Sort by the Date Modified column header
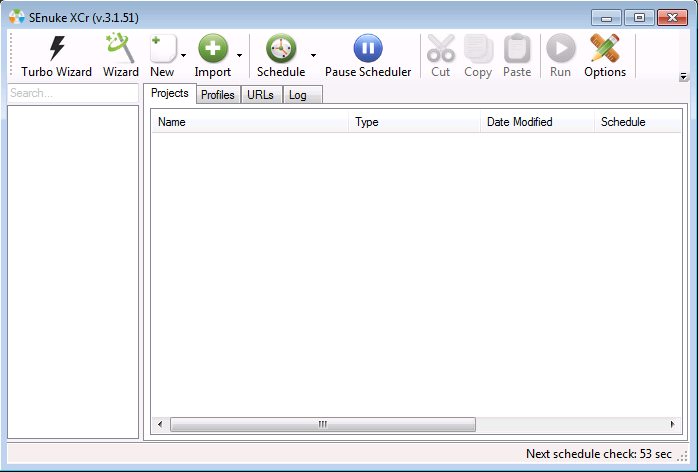Viewport: 698px width, 472px height. tap(537, 122)
